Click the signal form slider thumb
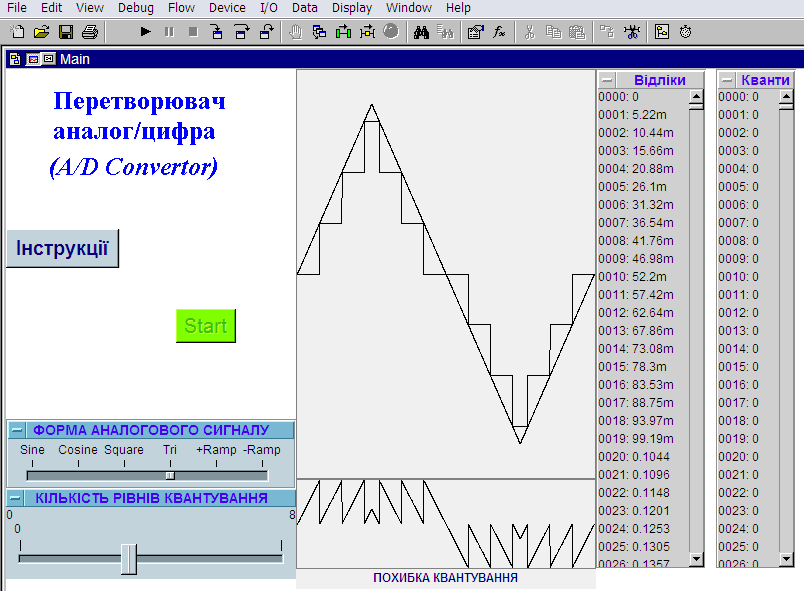The height and width of the screenshot is (591, 804). (170, 476)
